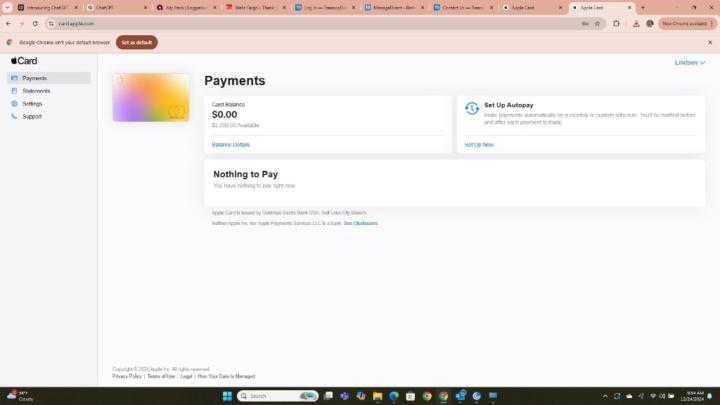This screenshot has height=405, width=720.
Task: Open Payments in the Apple Card sidebar
Action: 48,78
